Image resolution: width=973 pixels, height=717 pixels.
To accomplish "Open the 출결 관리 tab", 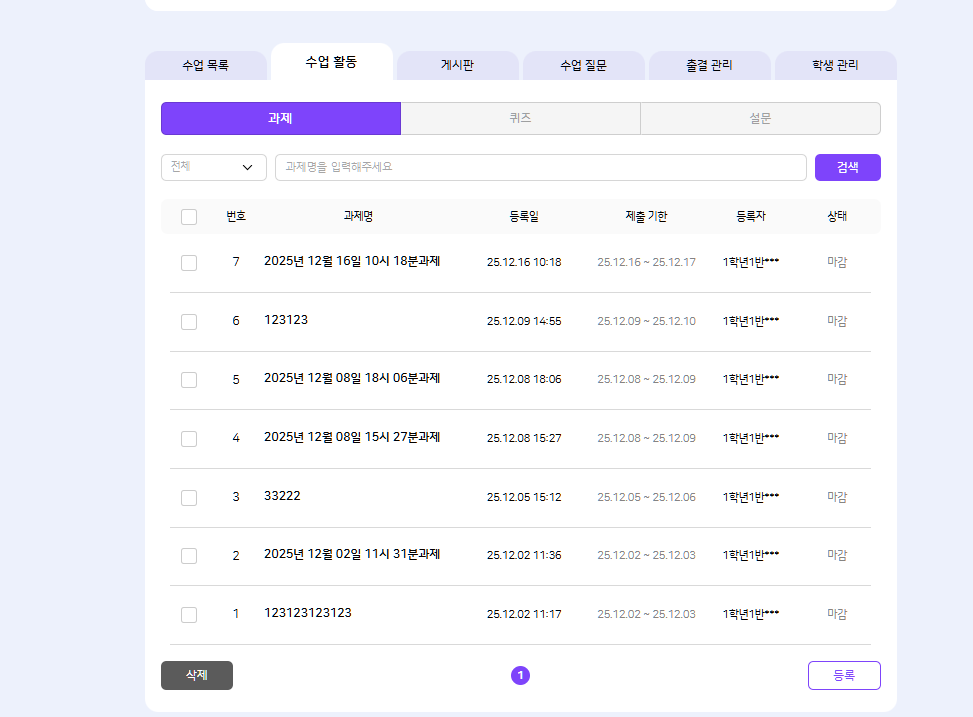I will (x=709, y=66).
